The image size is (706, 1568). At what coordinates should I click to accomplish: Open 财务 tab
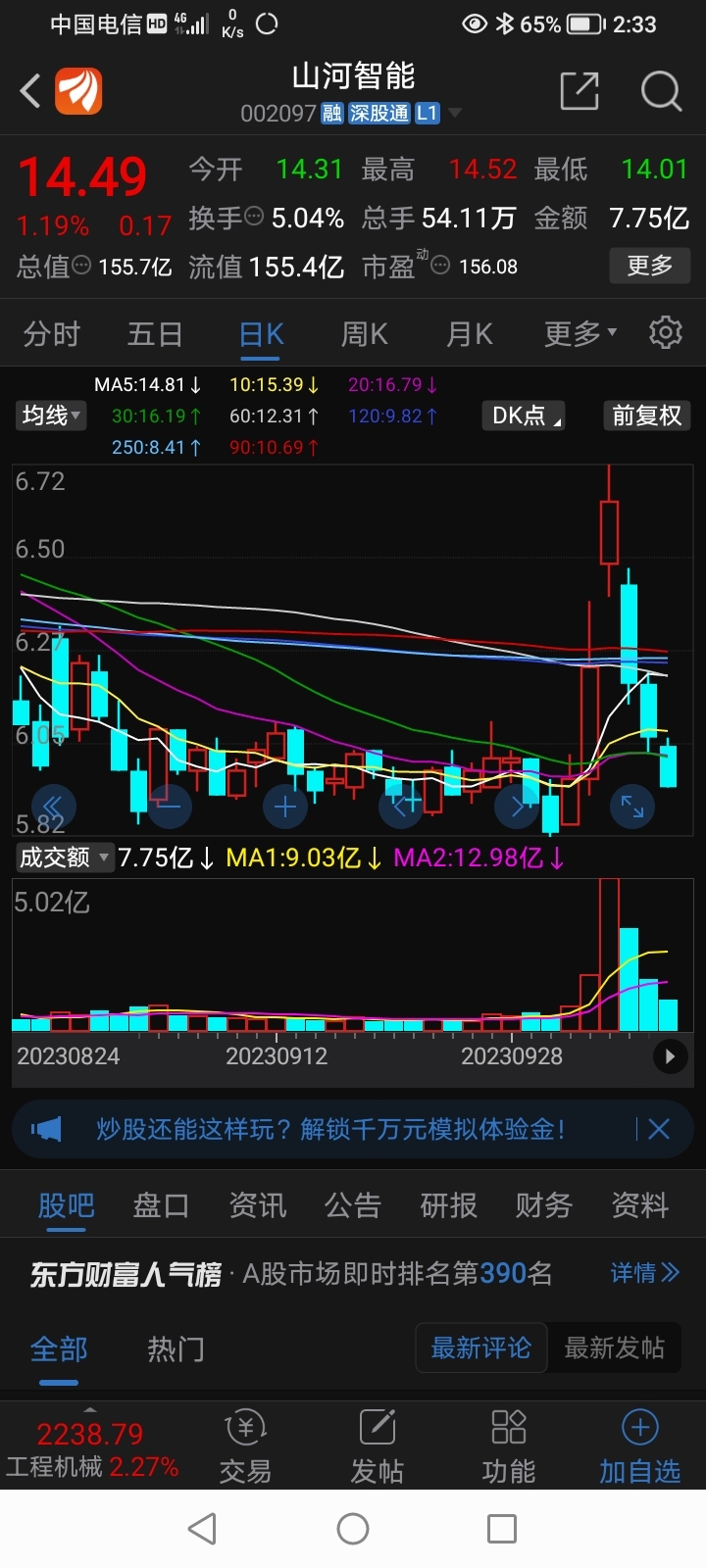[x=544, y=1205]
